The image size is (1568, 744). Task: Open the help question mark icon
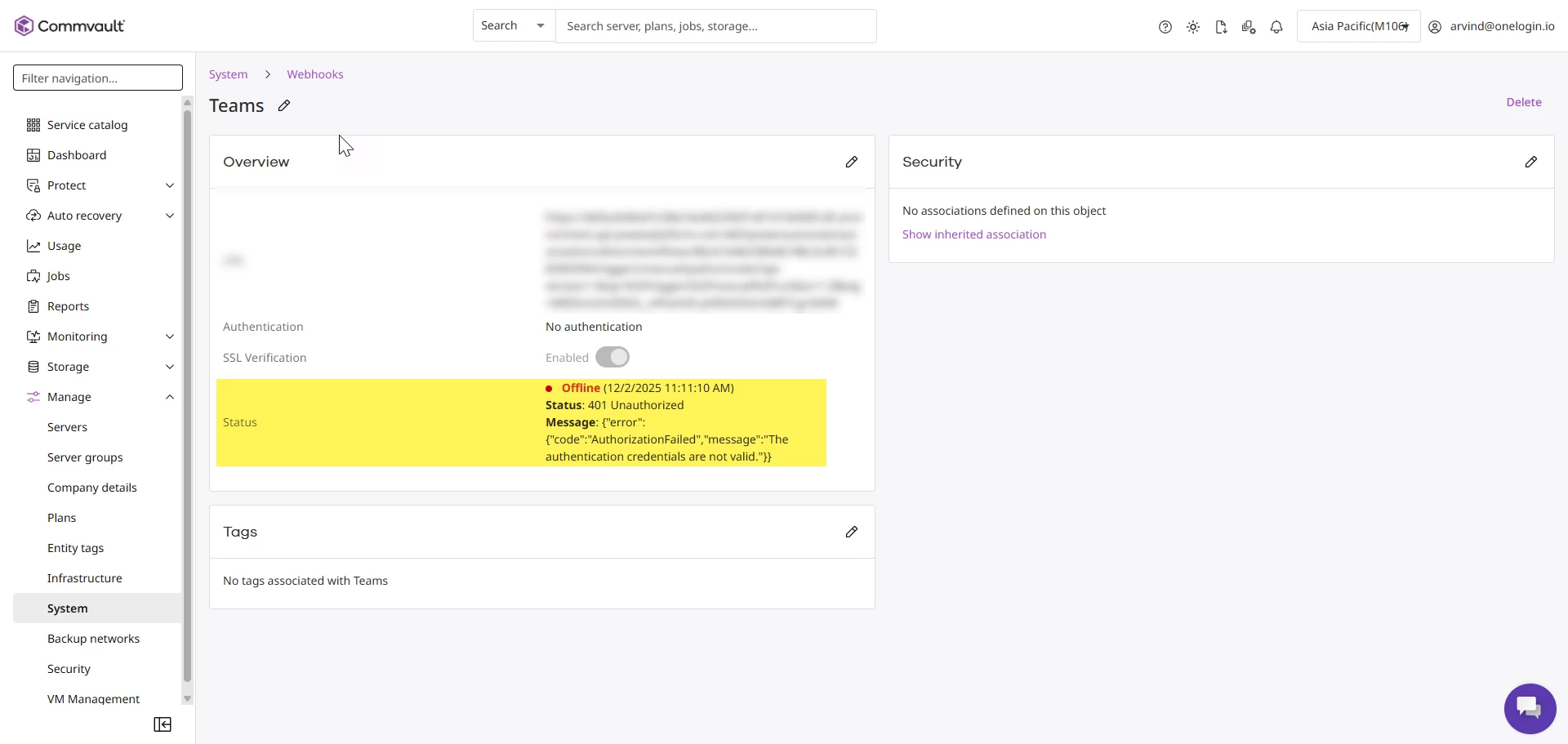coord(1165,27)
